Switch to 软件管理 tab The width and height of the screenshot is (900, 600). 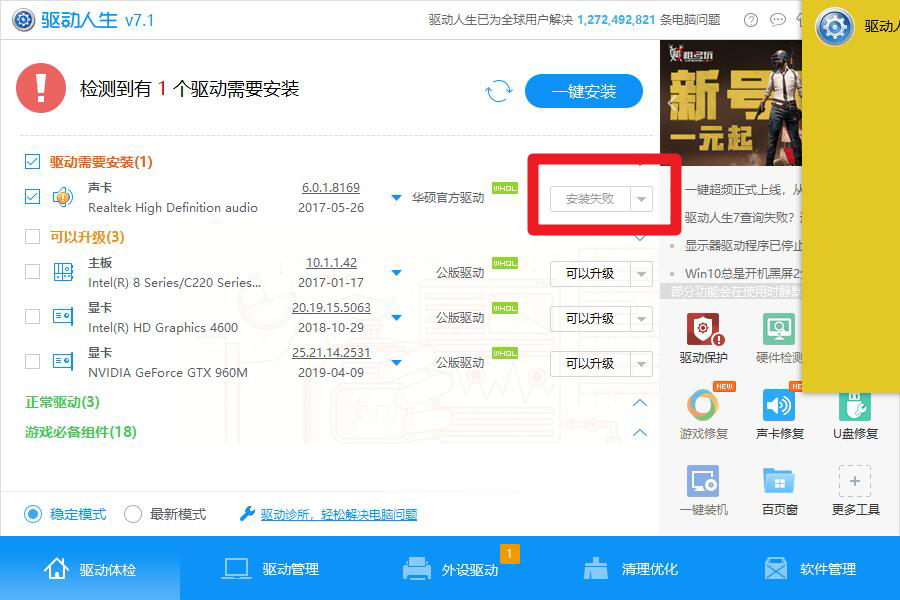click(810, 569)
